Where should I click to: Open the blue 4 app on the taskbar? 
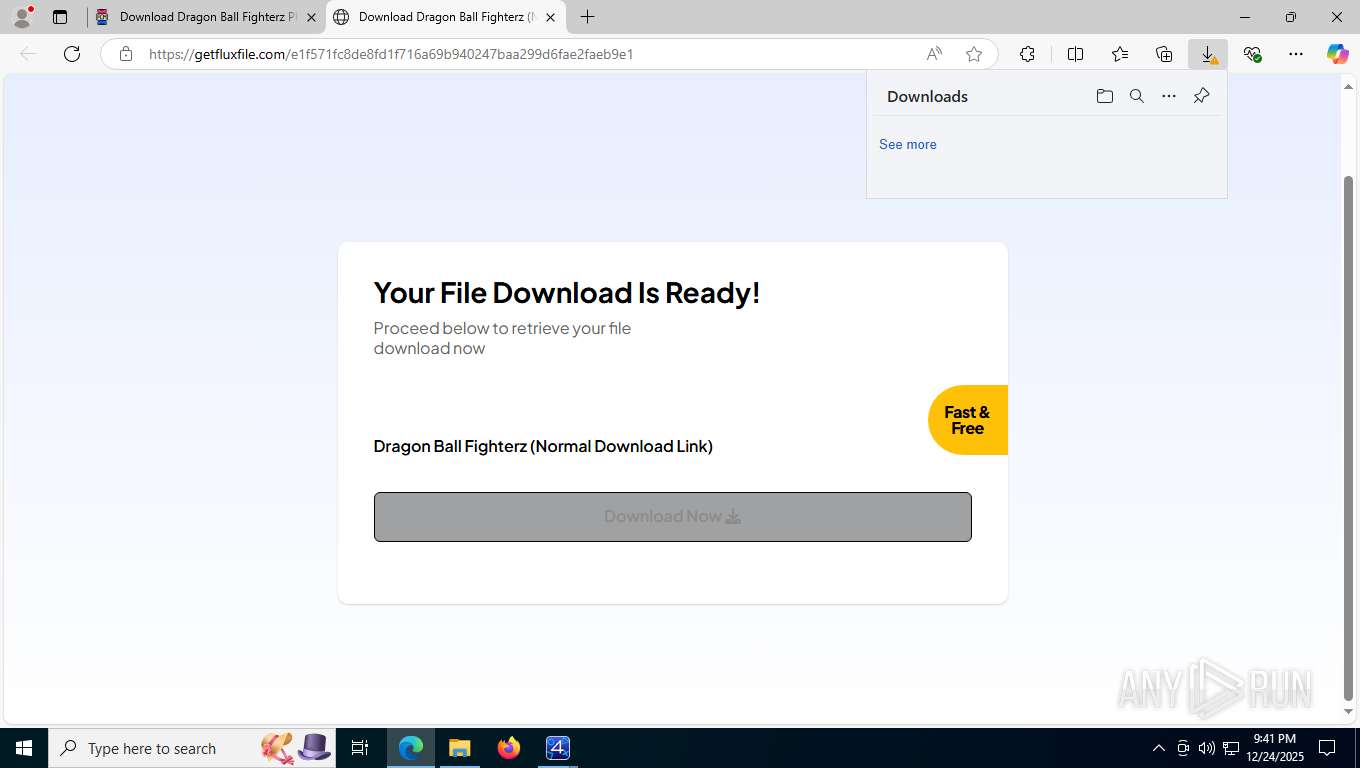[558, 748]
